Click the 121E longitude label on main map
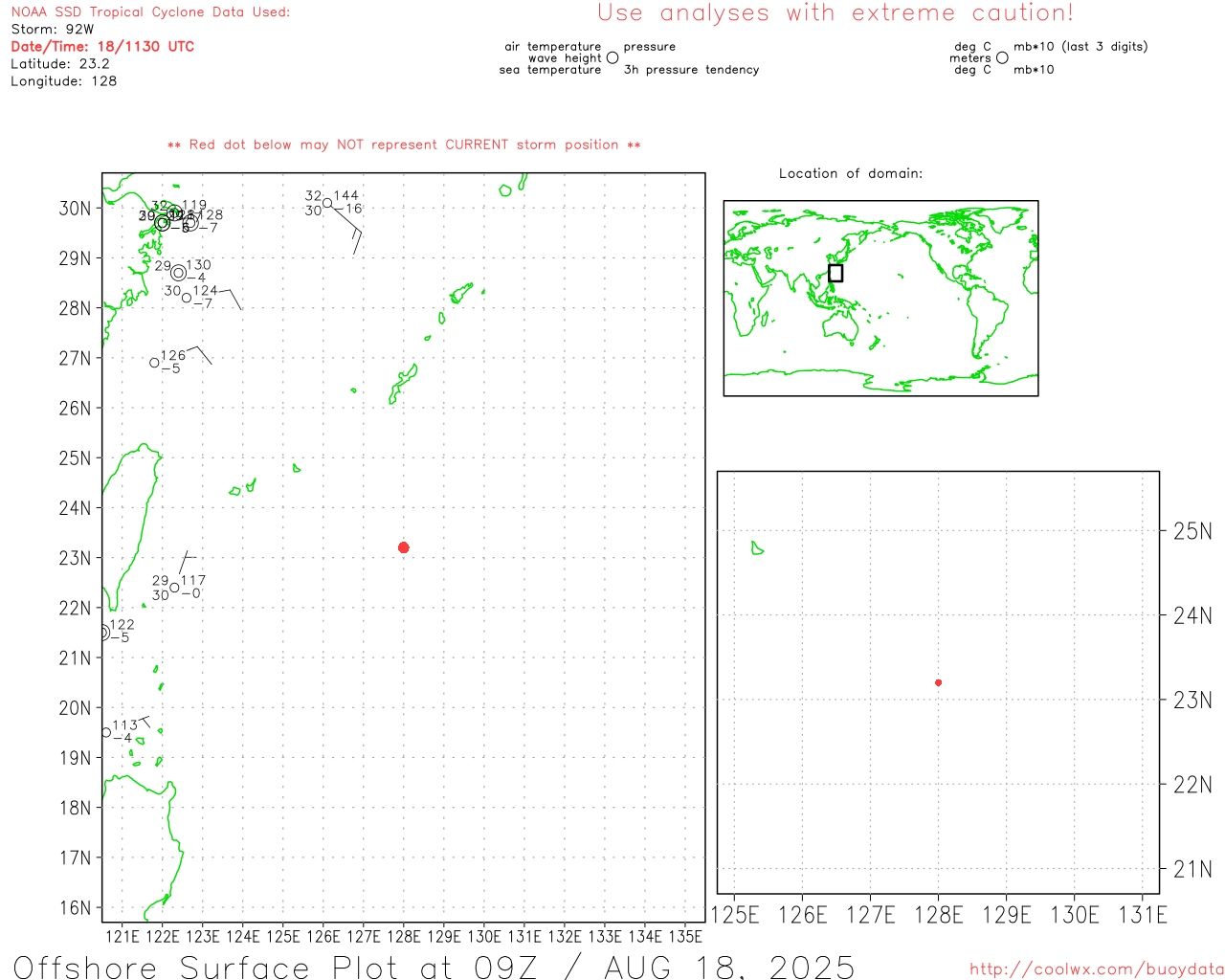Screen dimensions: 1225x980 point(122,937)
